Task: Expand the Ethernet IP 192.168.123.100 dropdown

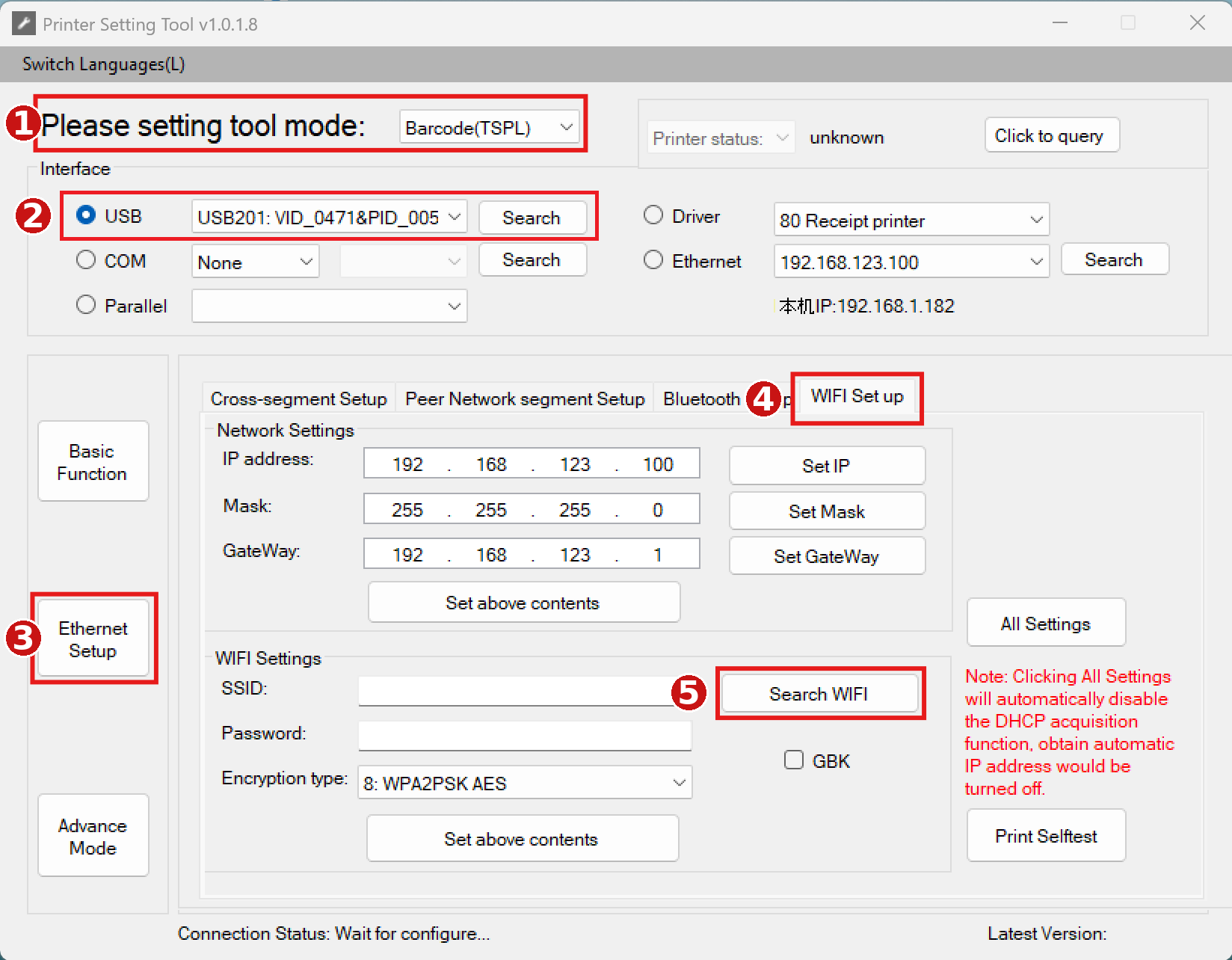Action: pos(912,262)
